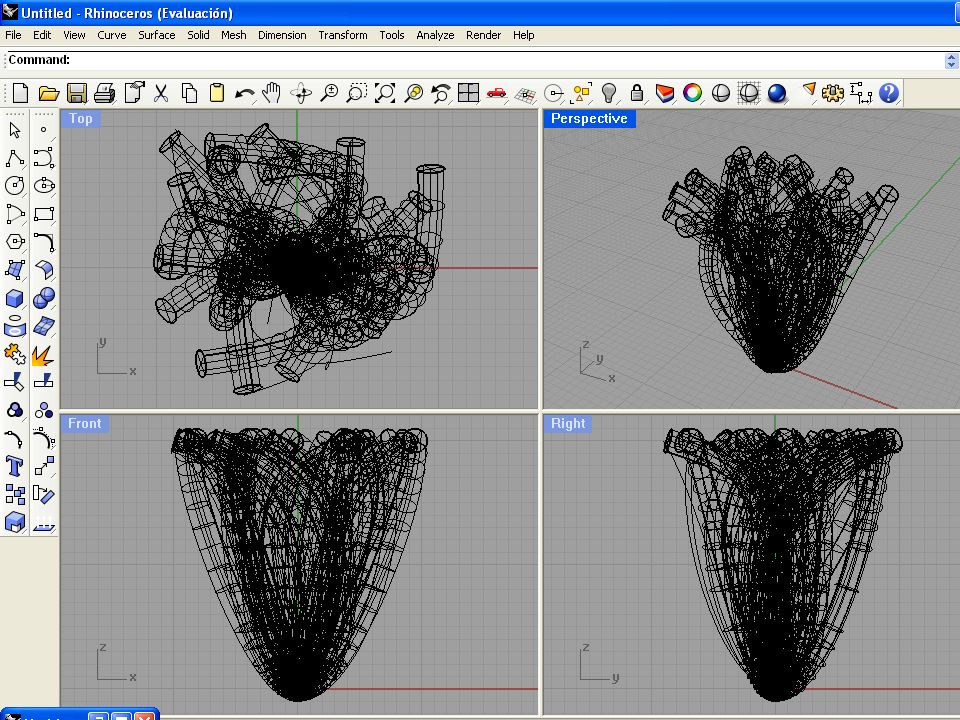The height and width of the screenshot is (720, 960).
Task: Select the Sphere solids tool in sidebar
Action: (x=43, y=298)
